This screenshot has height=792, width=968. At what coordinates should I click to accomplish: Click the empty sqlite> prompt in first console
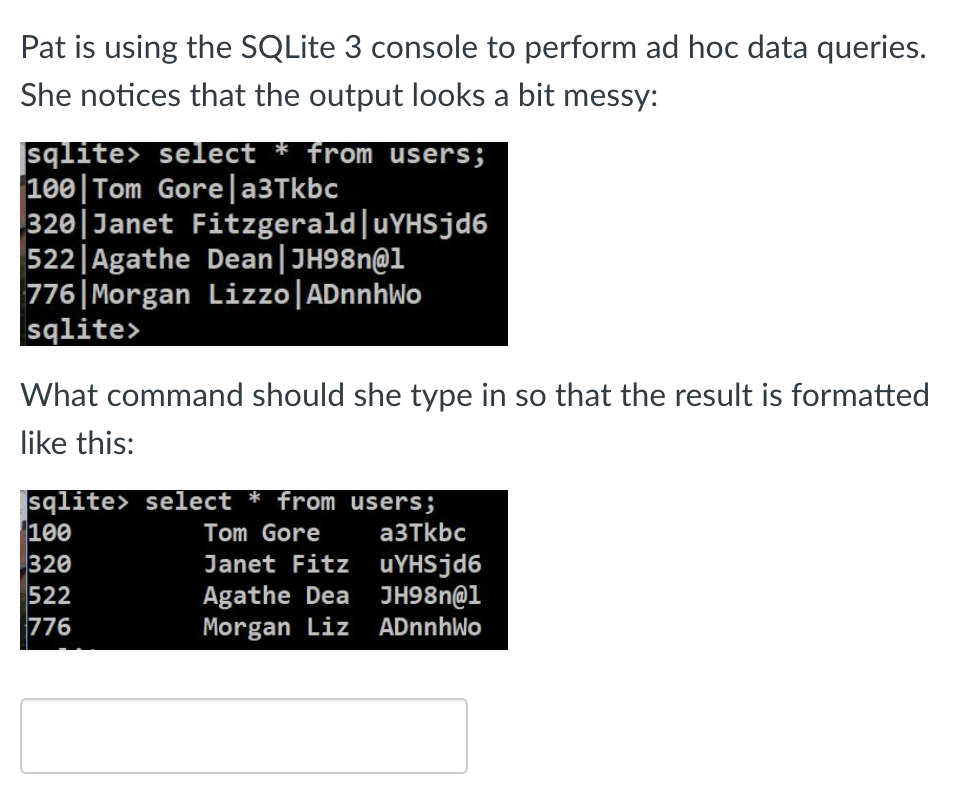[83, 329]
